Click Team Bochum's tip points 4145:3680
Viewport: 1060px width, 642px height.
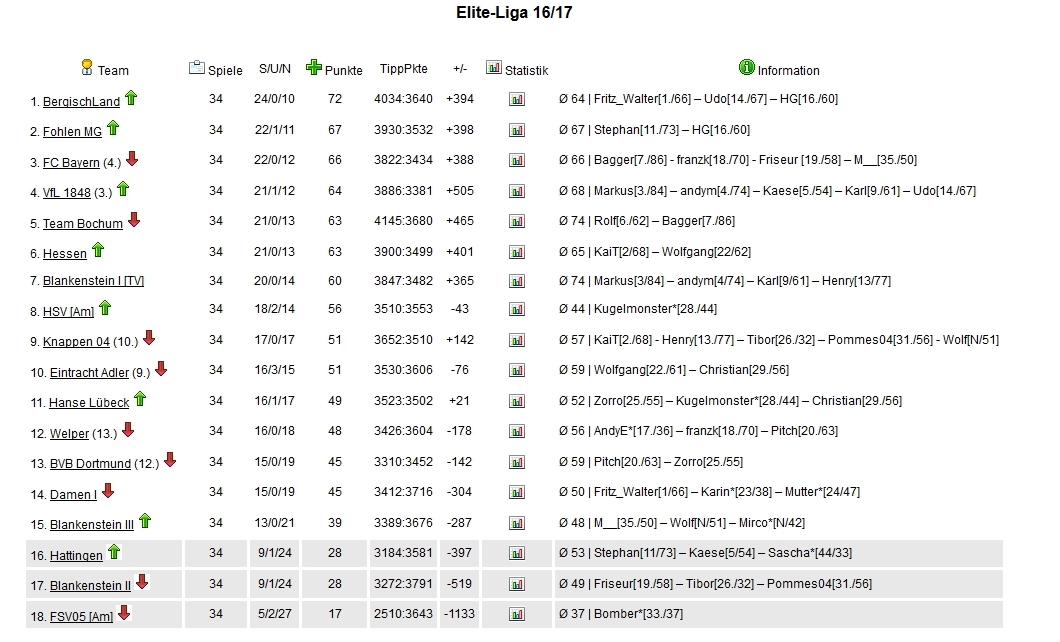[403, 221]
